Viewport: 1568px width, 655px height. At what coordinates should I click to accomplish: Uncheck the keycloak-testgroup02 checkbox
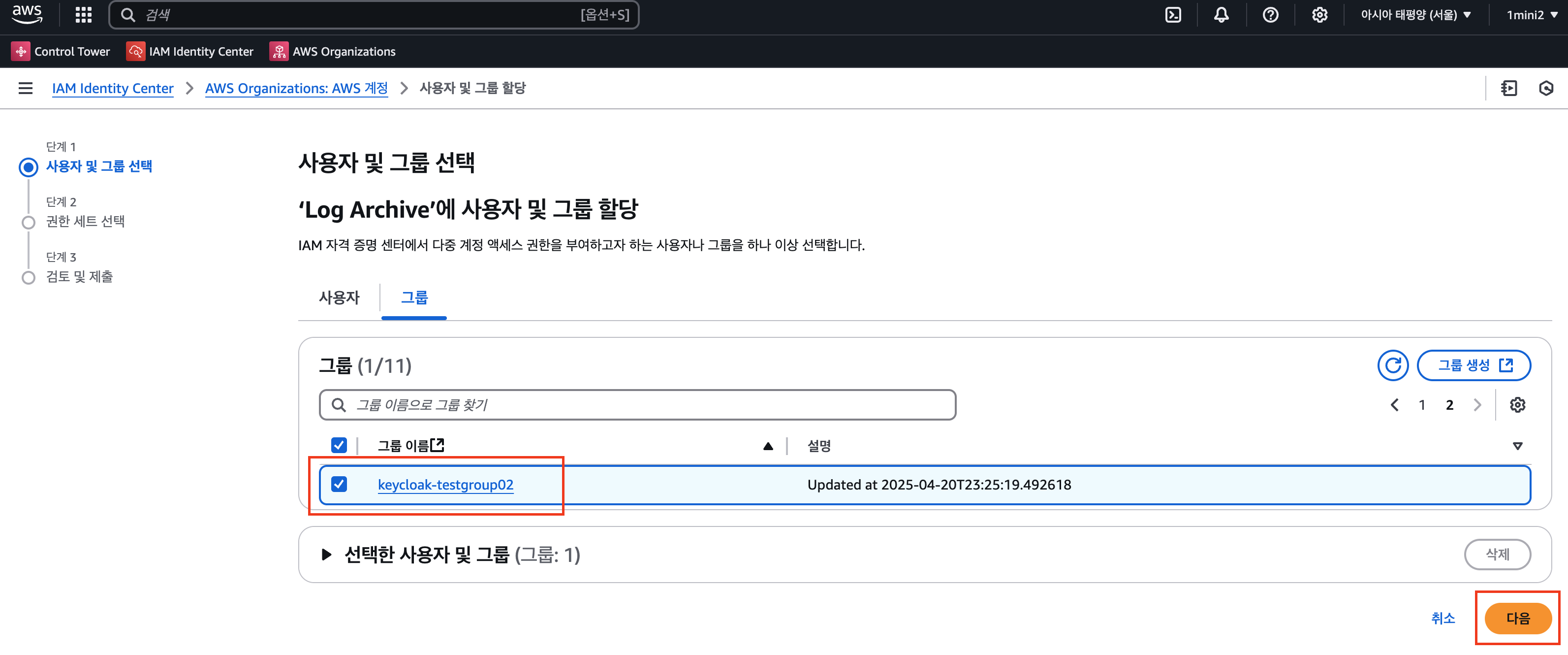click(x=339, y=485)
